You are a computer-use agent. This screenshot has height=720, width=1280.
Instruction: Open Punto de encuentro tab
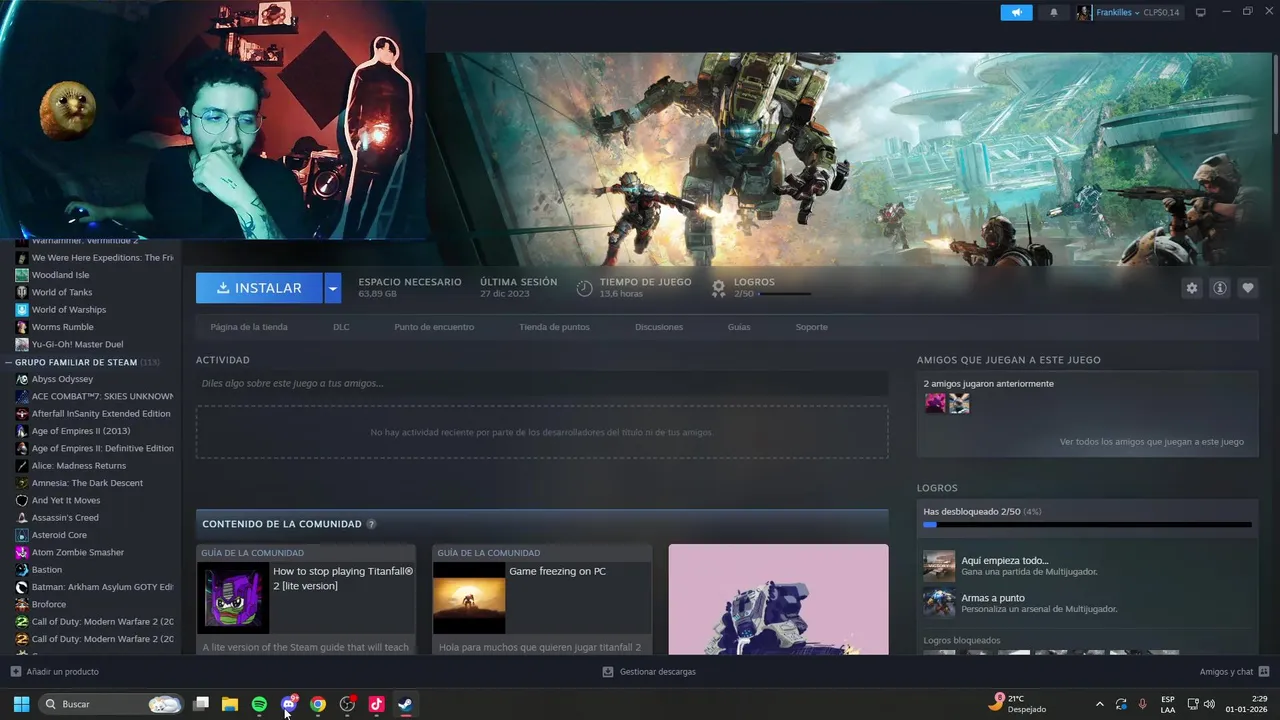(x=434, y=327)
